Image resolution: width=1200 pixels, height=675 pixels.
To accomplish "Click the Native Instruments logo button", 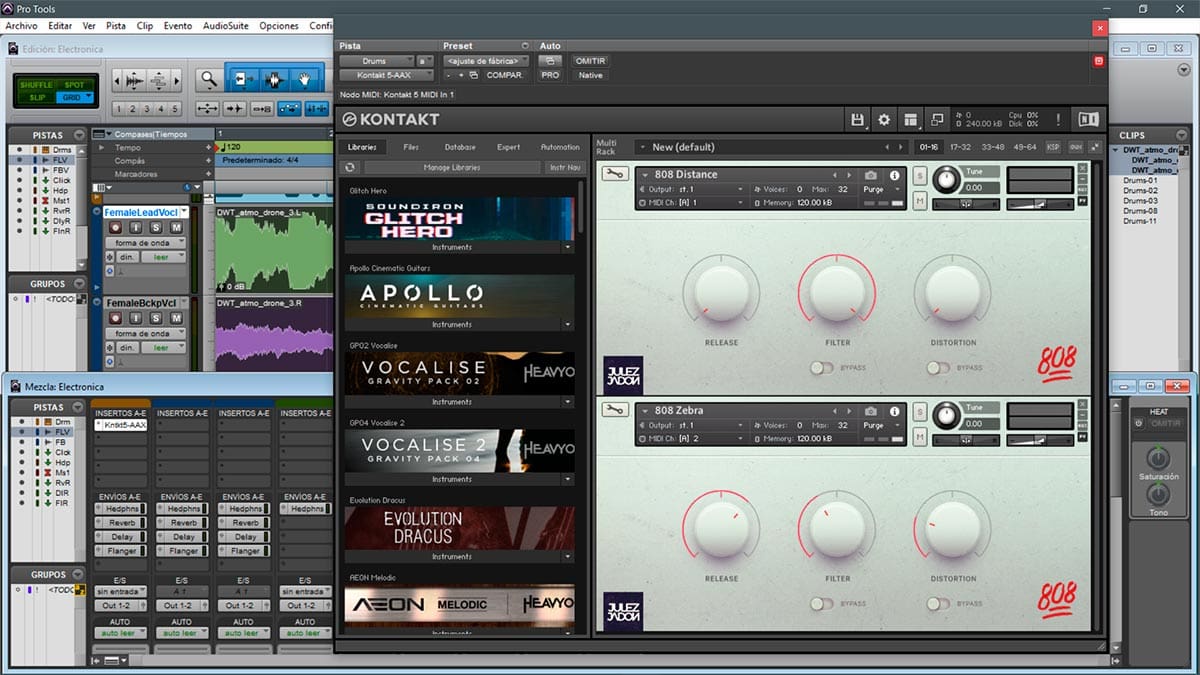I will tap(1088, 120).
